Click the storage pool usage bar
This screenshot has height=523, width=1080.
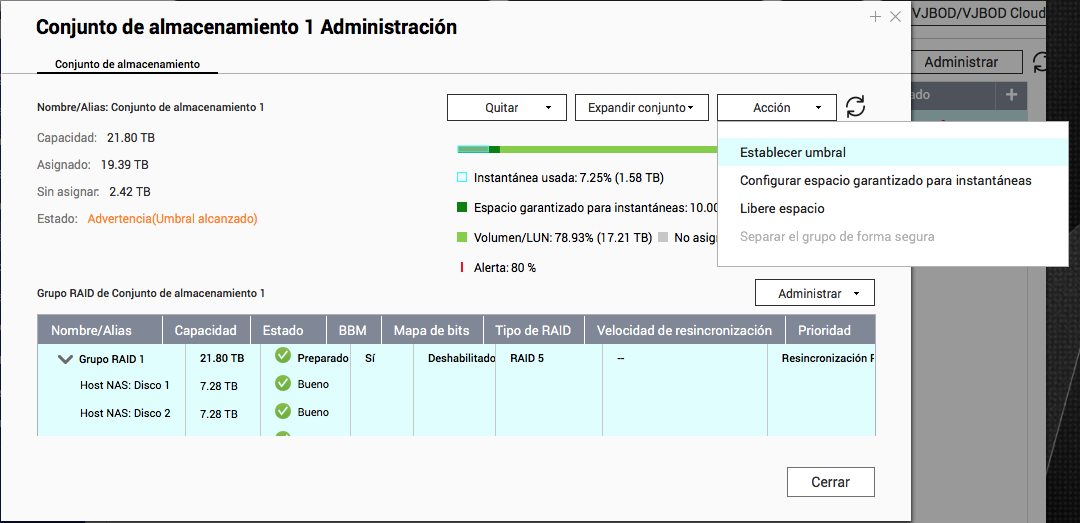[587, 150]
